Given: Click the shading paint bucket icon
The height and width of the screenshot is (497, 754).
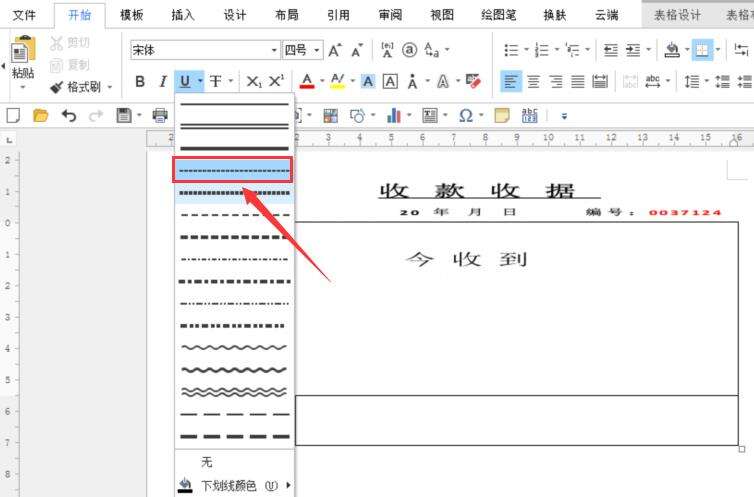Looking at the screenshot, I should click(672, 50).
